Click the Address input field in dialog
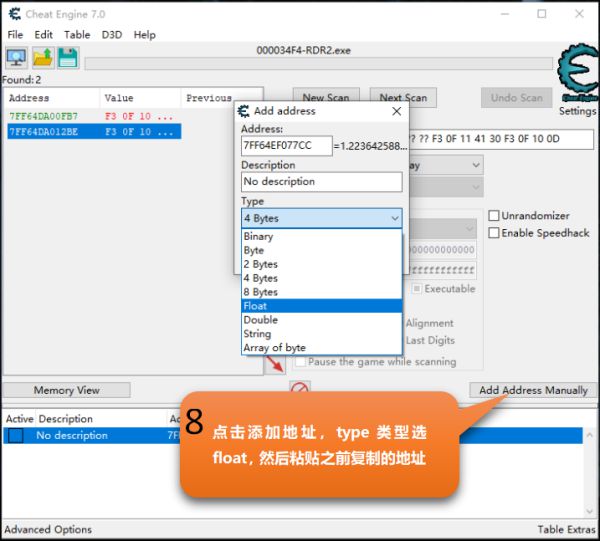This screenshot has width=600, height=541. tap(286, 146)
